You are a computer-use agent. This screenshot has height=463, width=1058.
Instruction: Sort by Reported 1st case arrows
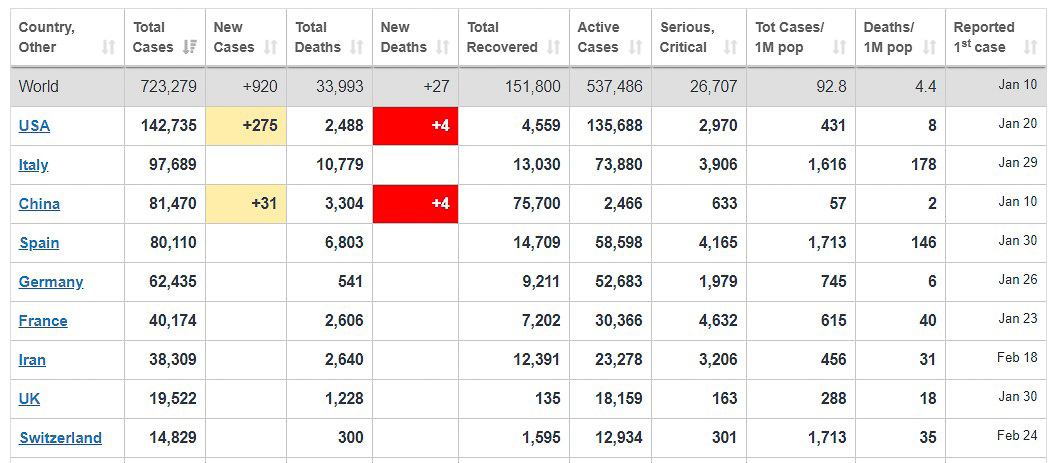[1030, 47]
